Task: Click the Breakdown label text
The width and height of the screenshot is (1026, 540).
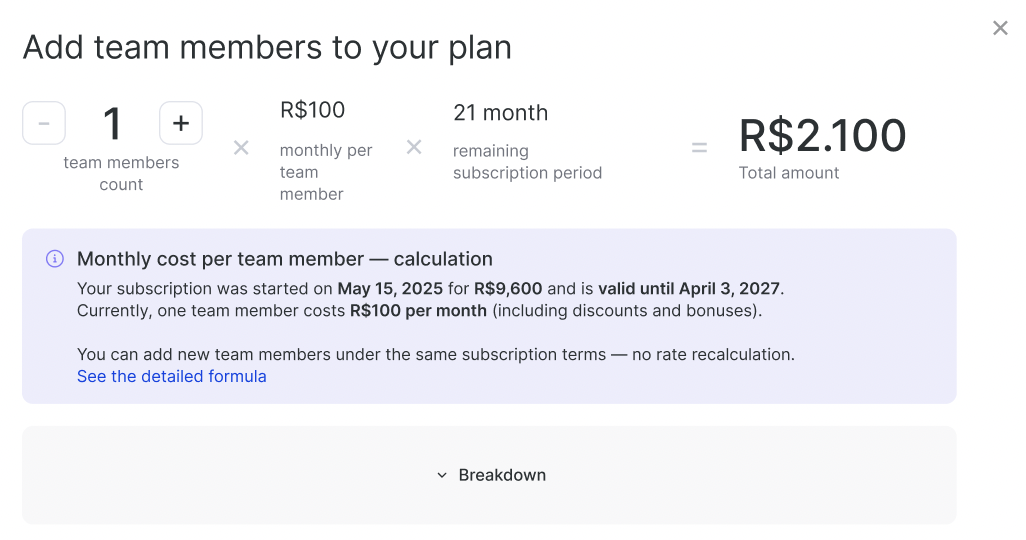Action: (502, 475)
